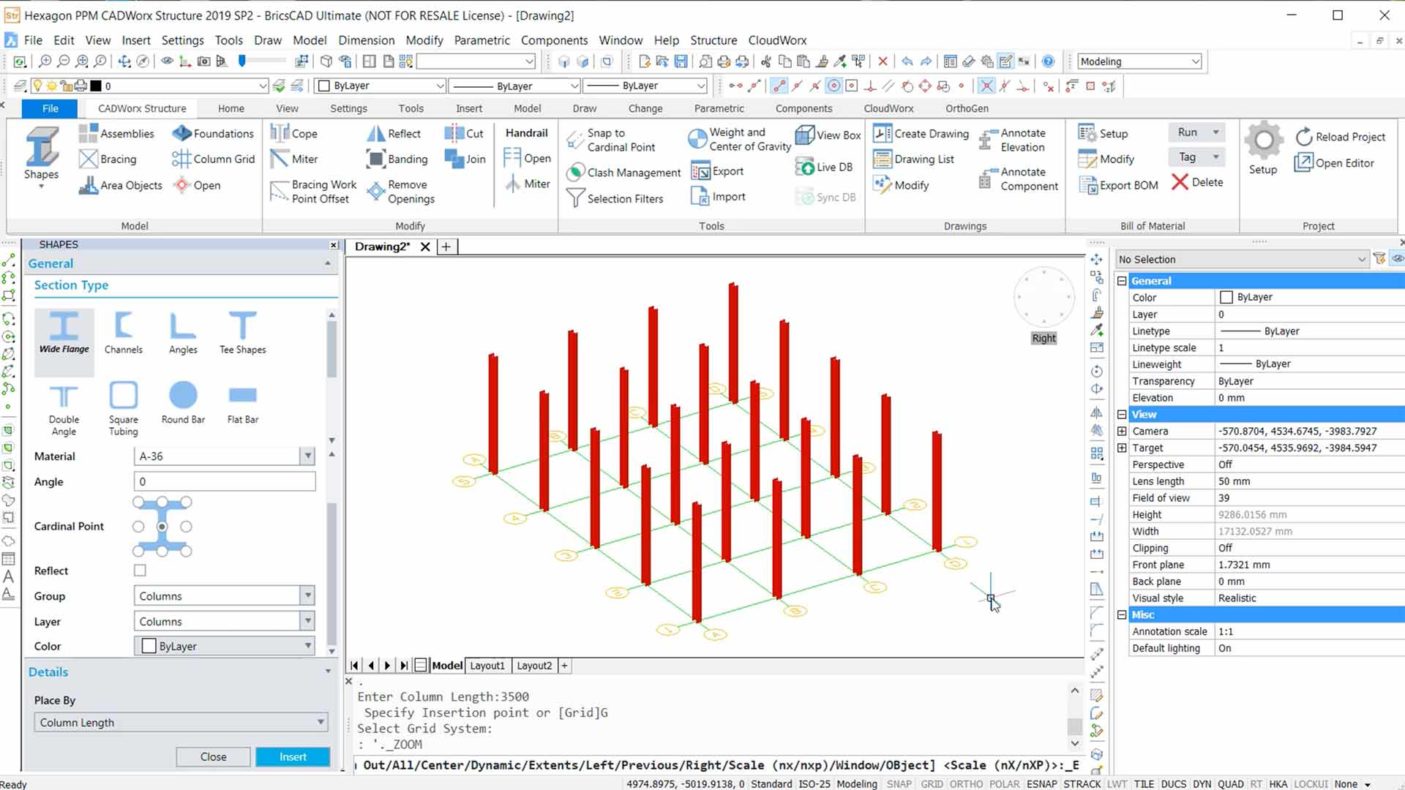Screen dimensions: 1405x790
Task: Toggle ORTHO mode in status bar
Action: (x=966, y=784)
